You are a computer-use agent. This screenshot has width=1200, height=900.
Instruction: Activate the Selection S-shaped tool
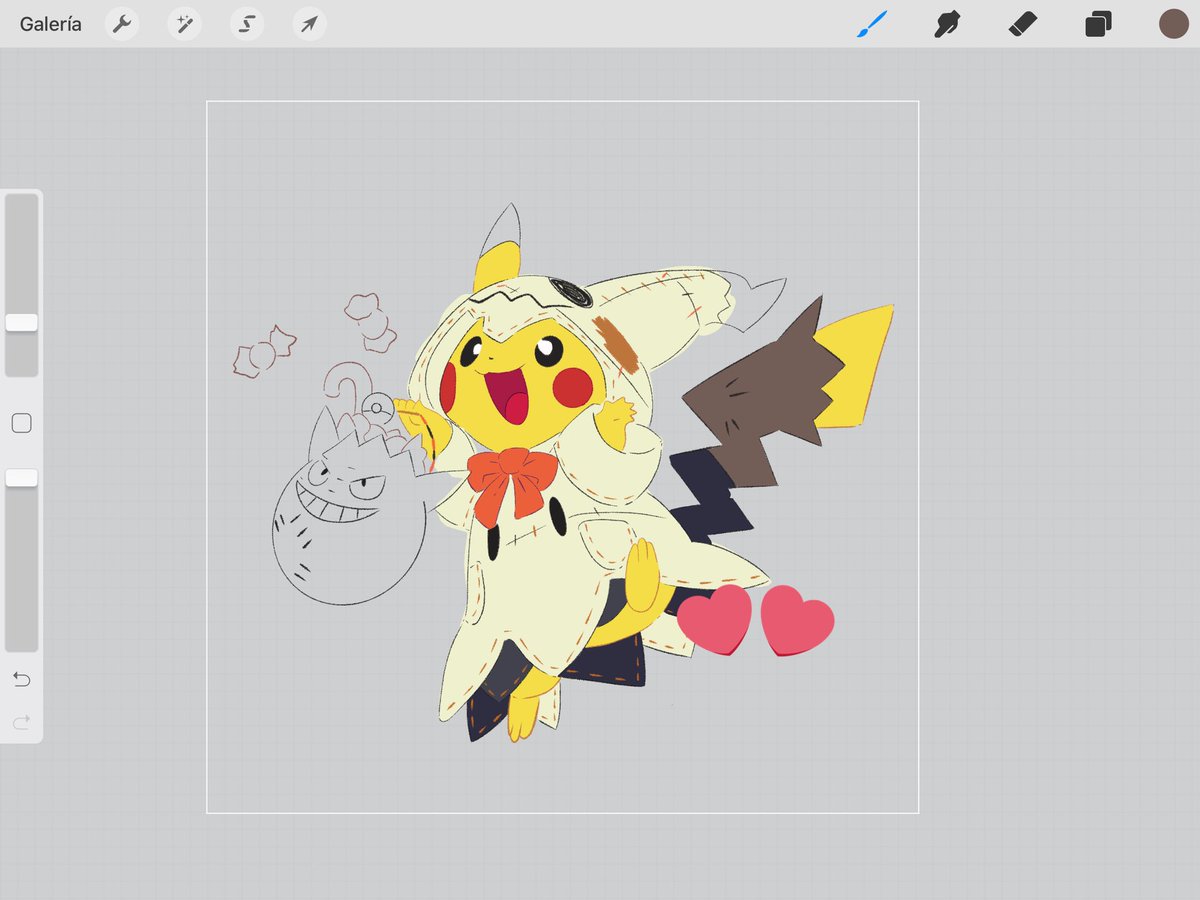coord(247,24)
